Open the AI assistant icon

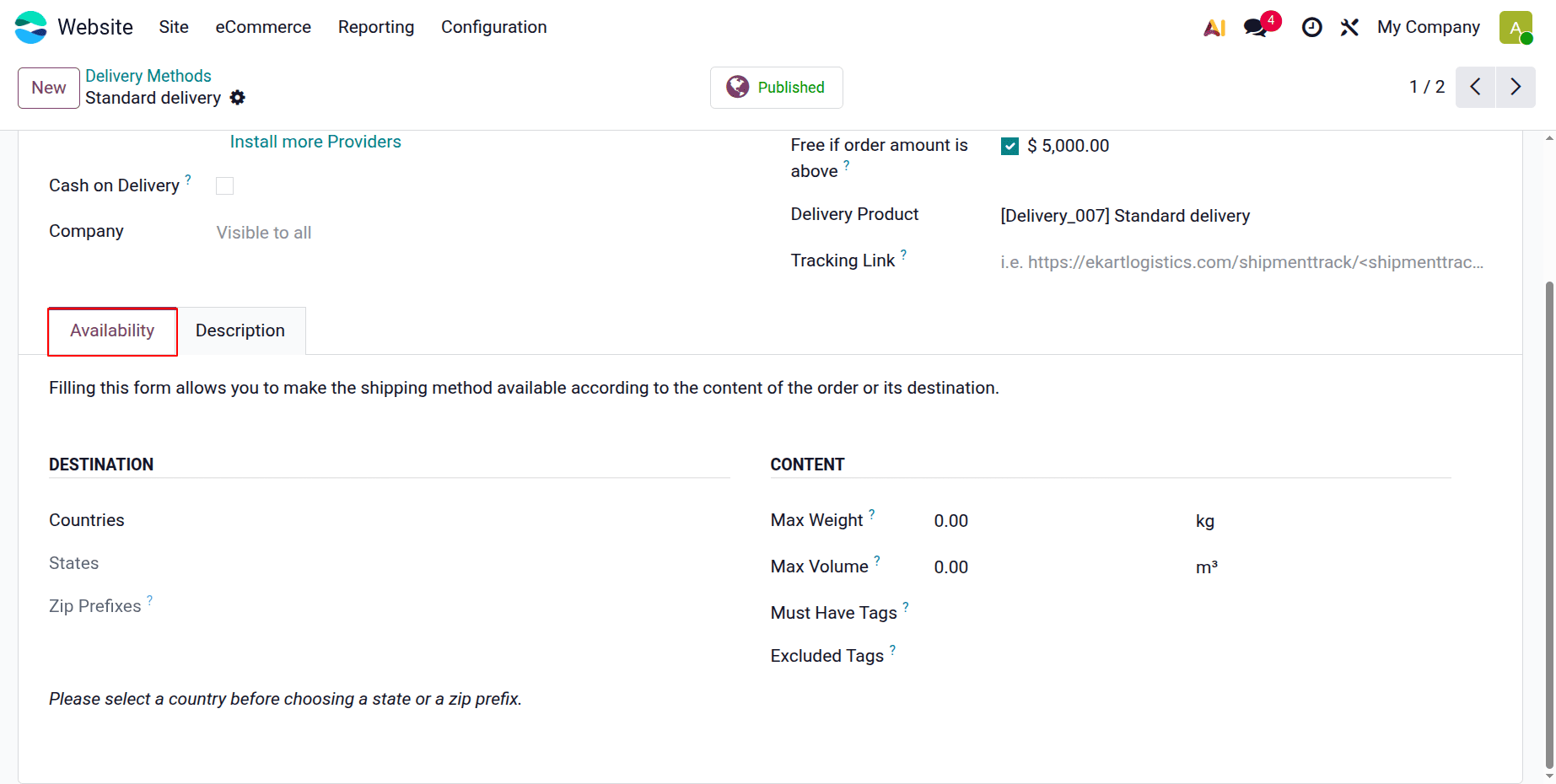coord(1214,27)
